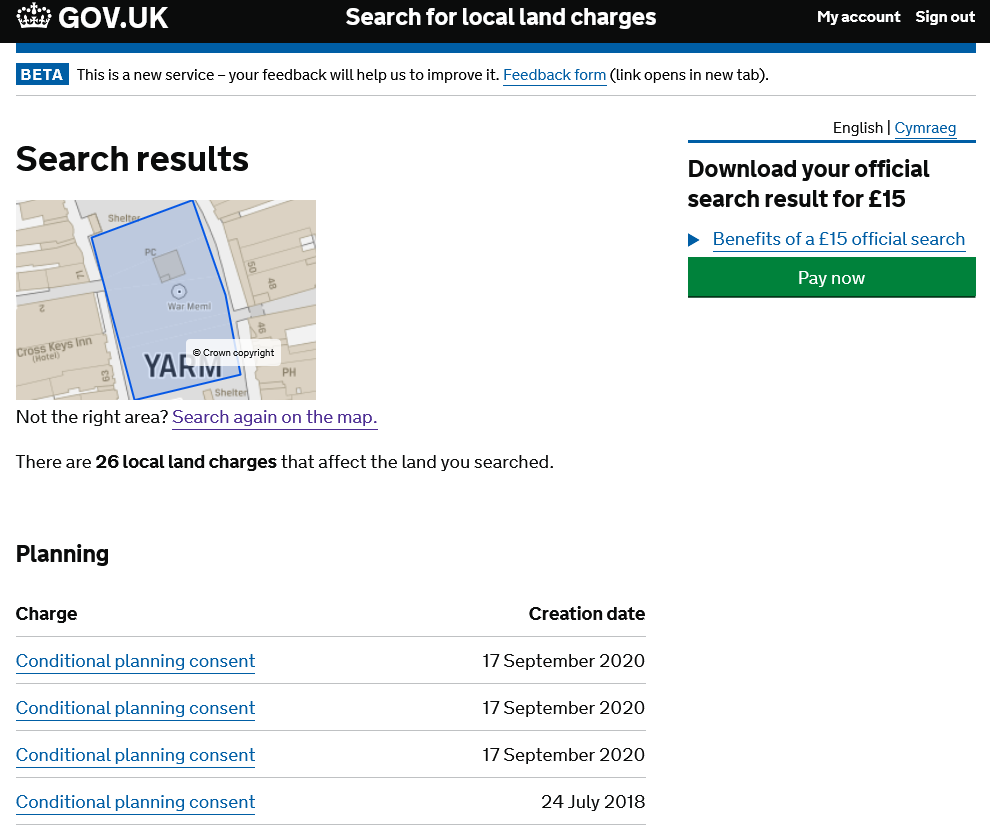Viewport: 990px width, 835px height.
Task: Click the GOV.UK crown logo
Action: pos(33,16)
